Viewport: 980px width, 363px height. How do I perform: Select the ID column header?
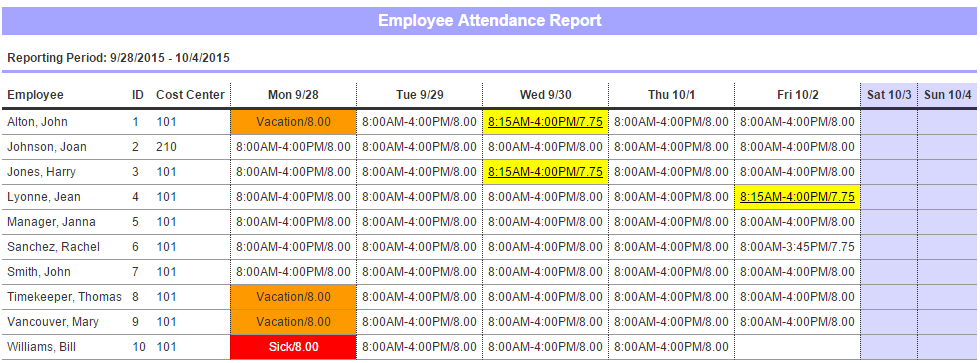[x=138, y=95]
